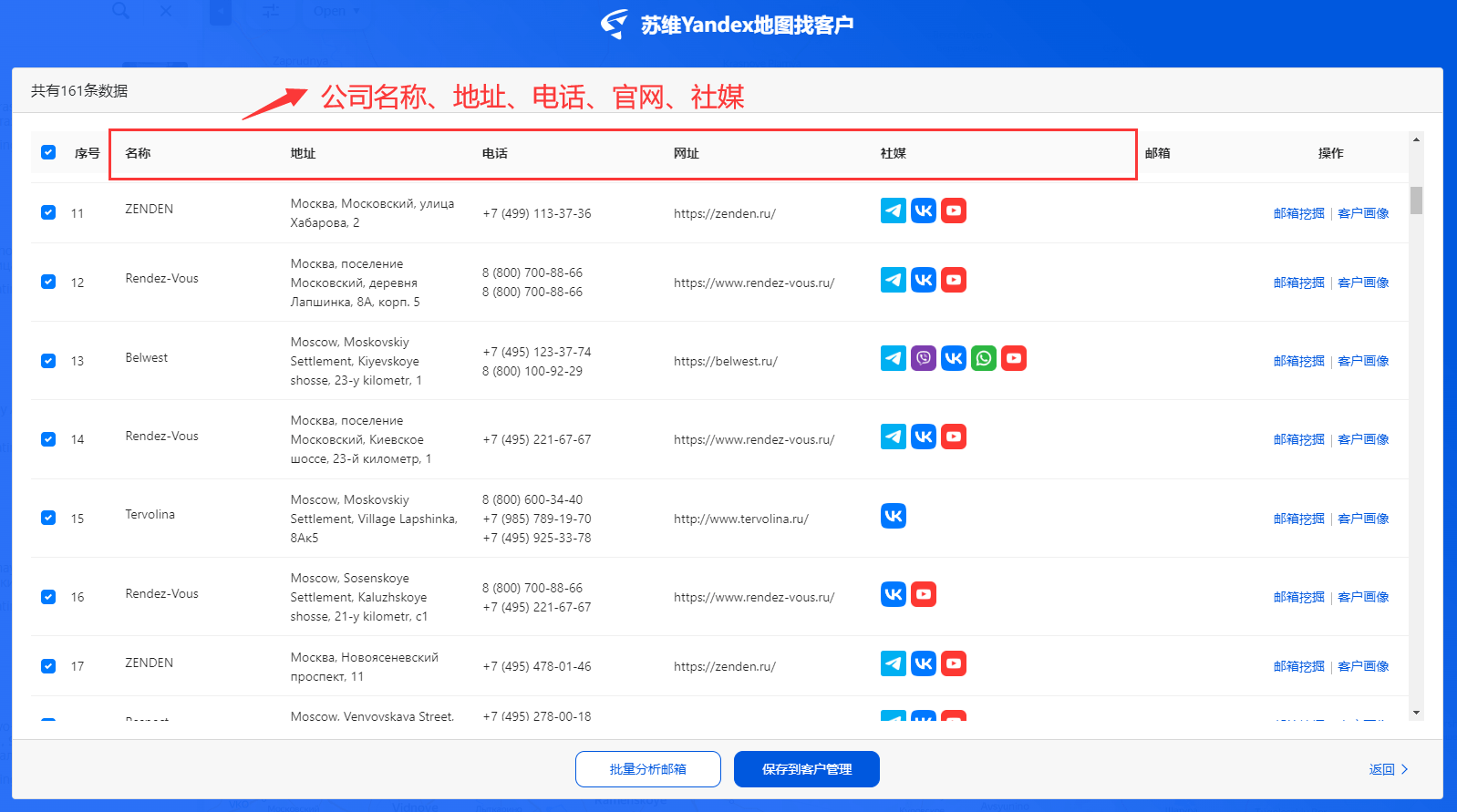Click 邮箱挖掘 for Belwest row

[1298, 361]
